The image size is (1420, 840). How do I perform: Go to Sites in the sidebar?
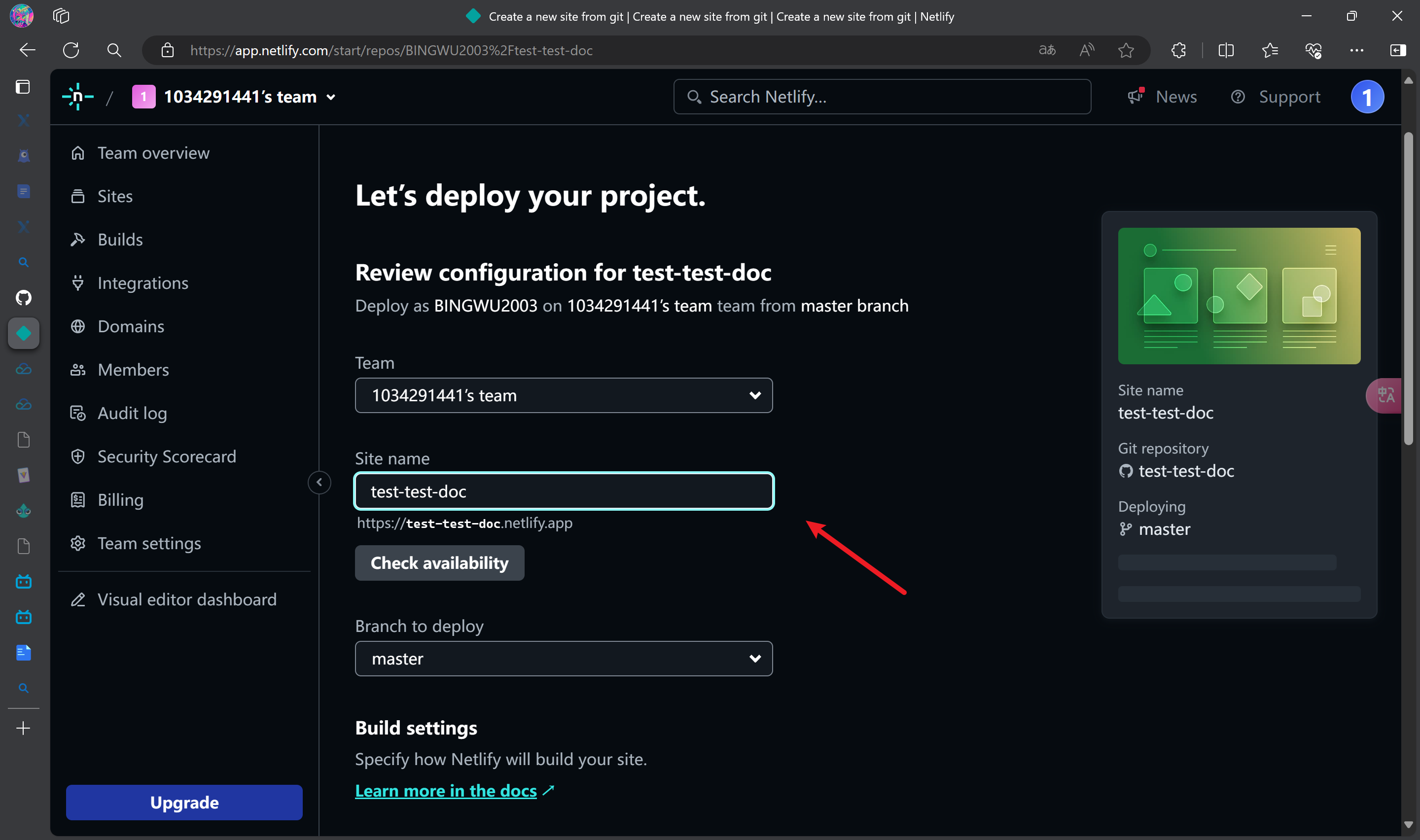pos(115,196)
